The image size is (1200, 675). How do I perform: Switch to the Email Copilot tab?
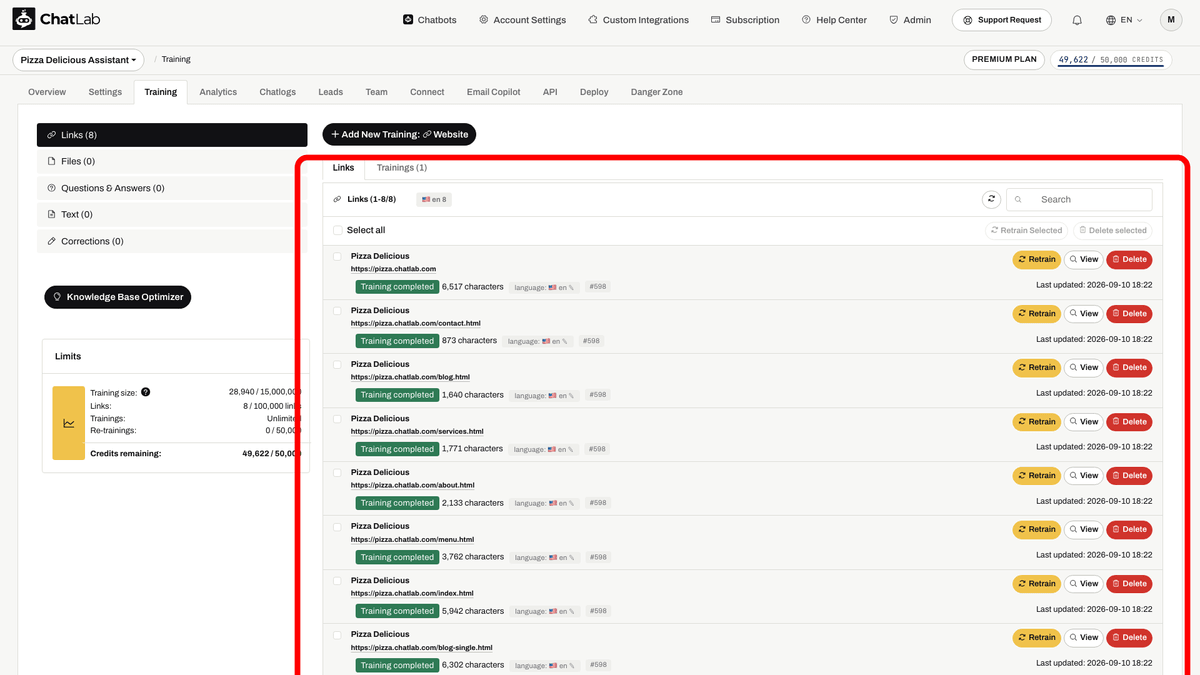493,92
